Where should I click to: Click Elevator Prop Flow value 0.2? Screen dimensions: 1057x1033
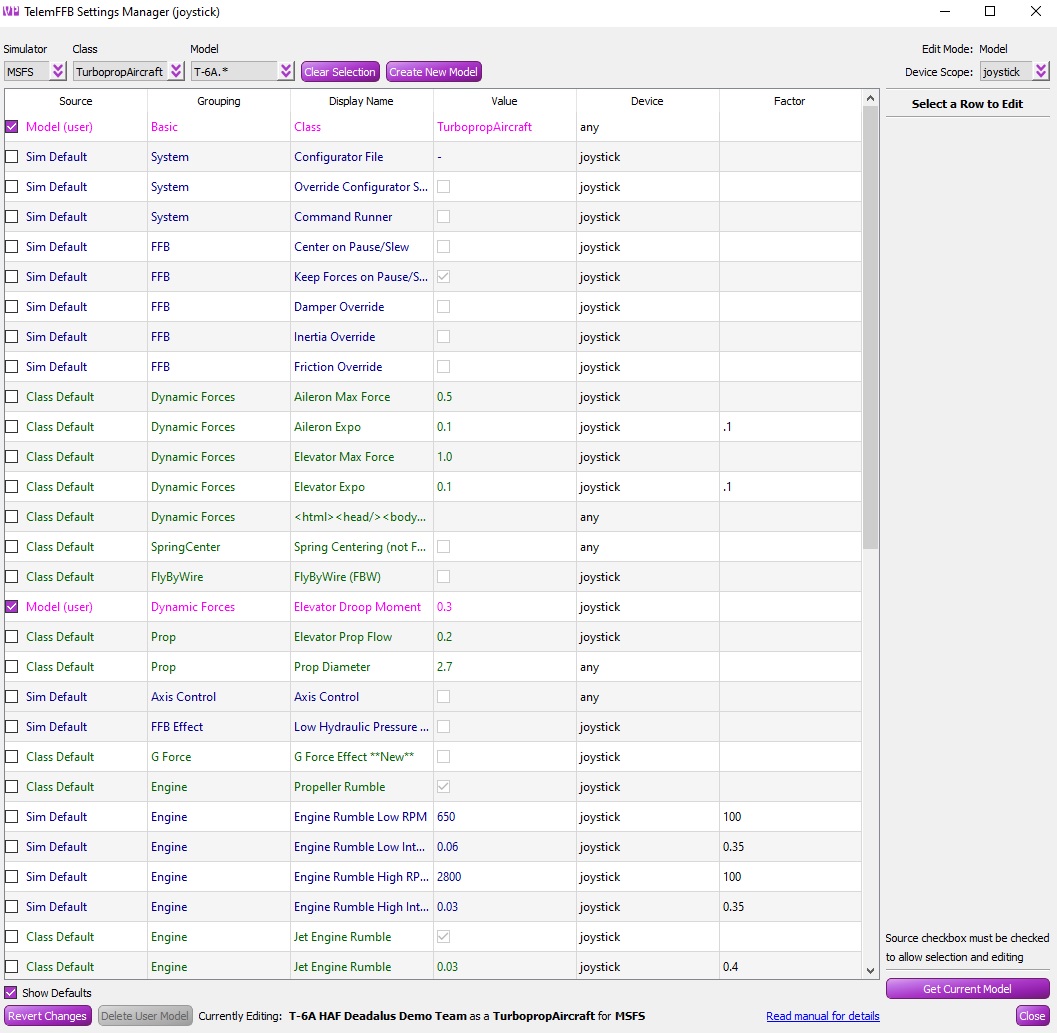pos(444,637)
